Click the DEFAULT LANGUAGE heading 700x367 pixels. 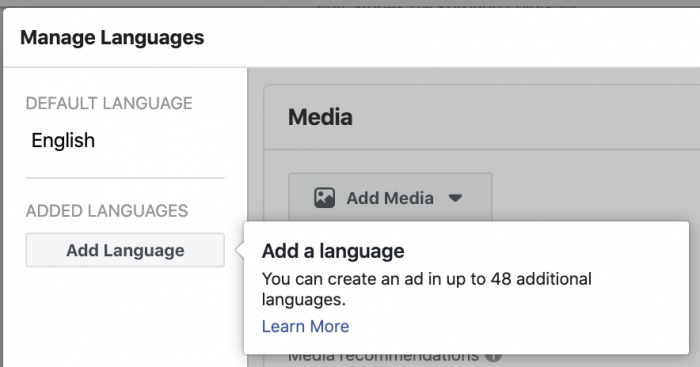(x=109, y=103)
